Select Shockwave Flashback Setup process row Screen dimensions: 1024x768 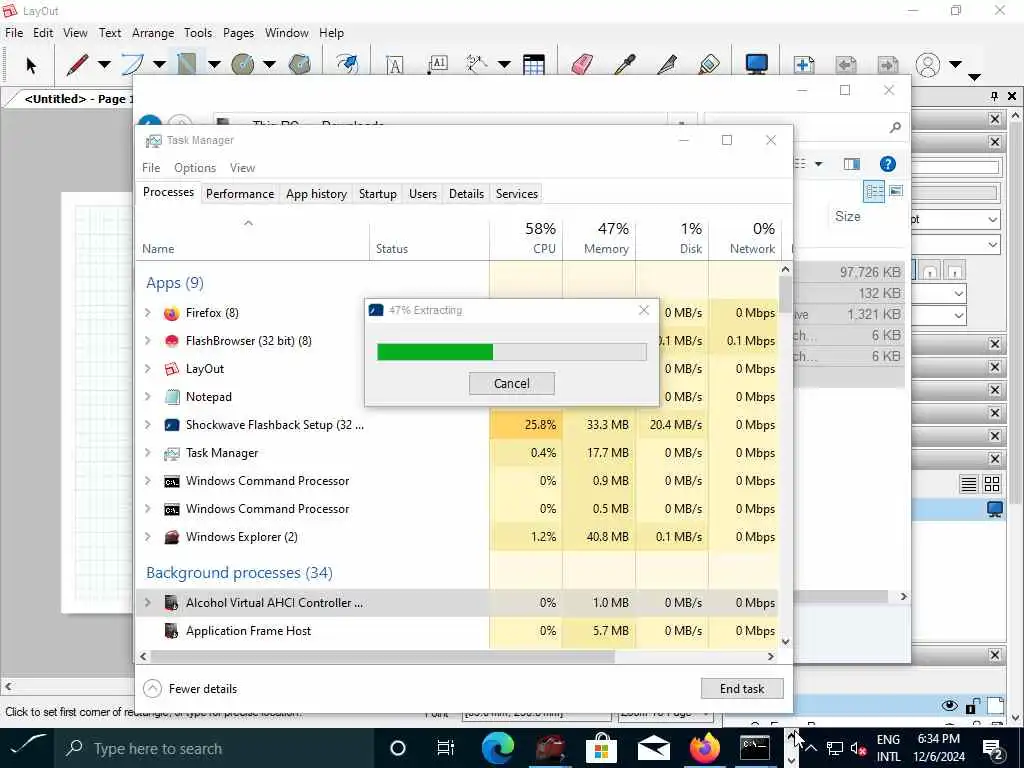(x=458, y=425)
